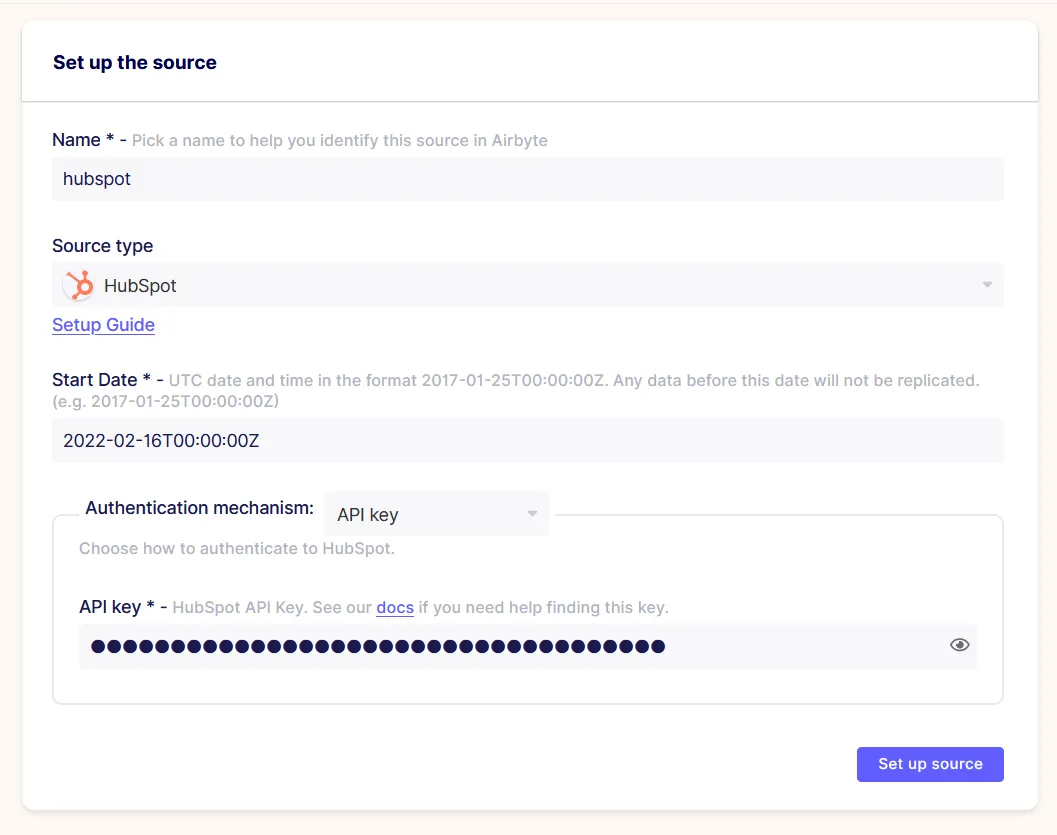This screenshot has height=835, width=1057.
Task: Click the API key field label
Action: (110, 607)
